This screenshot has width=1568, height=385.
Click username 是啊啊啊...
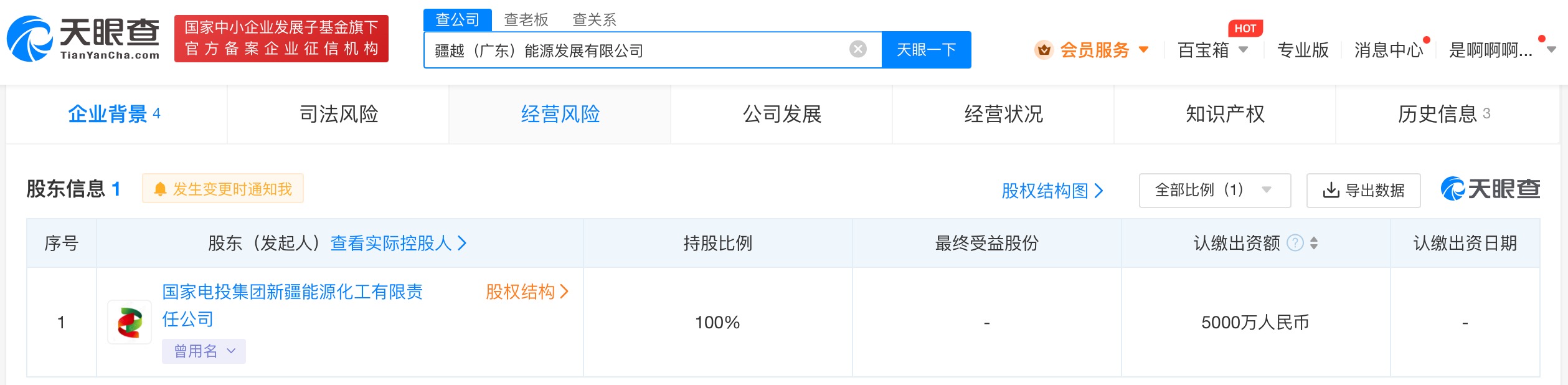[1490, 50]
